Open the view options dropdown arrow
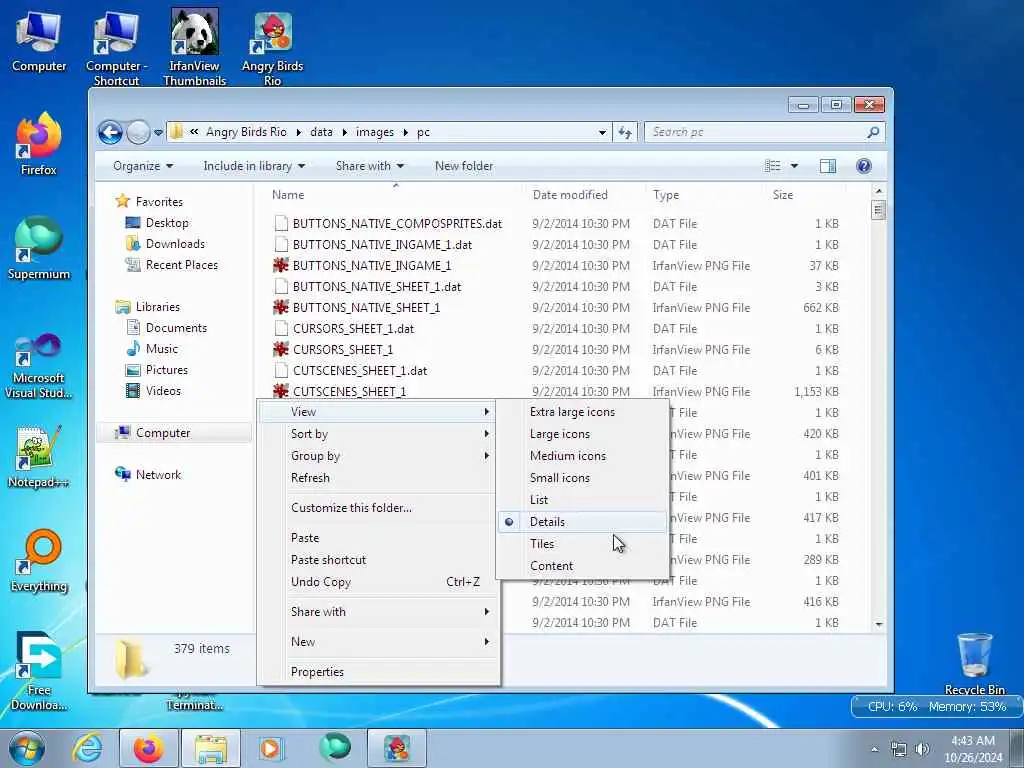 (794, 166)
